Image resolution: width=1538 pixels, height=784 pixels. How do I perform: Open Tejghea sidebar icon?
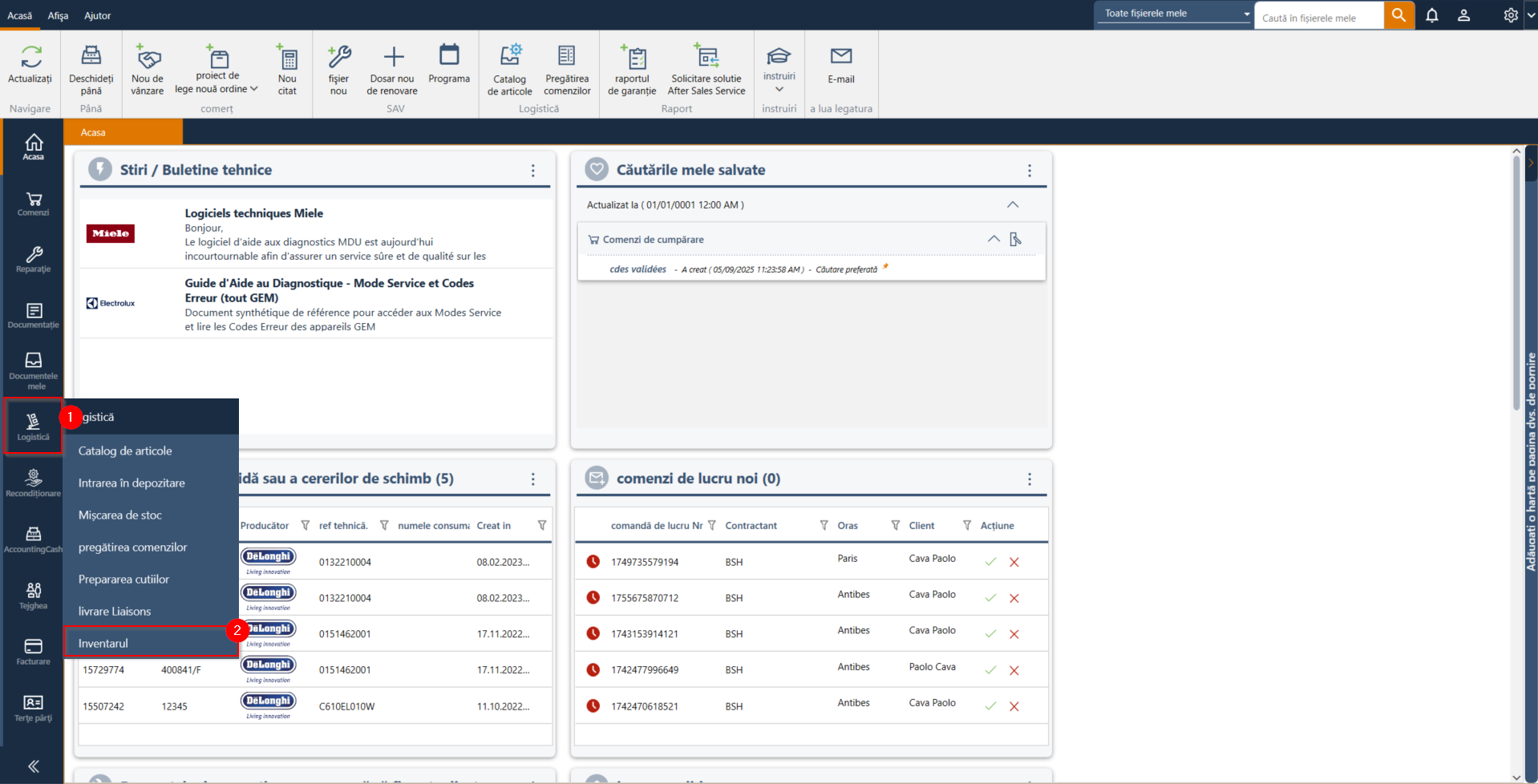(x=34, y=596)
